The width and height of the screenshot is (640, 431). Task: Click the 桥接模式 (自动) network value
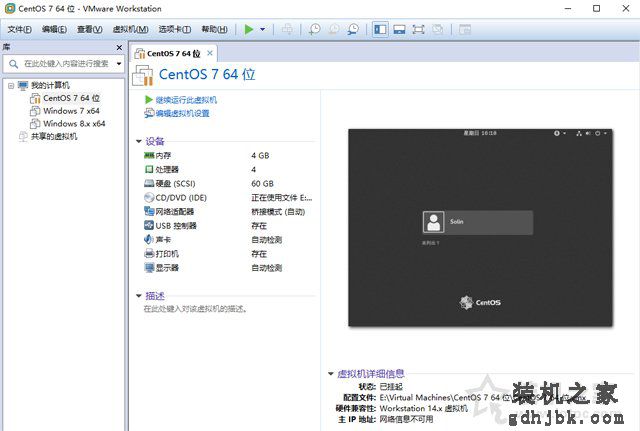(278, 211)
